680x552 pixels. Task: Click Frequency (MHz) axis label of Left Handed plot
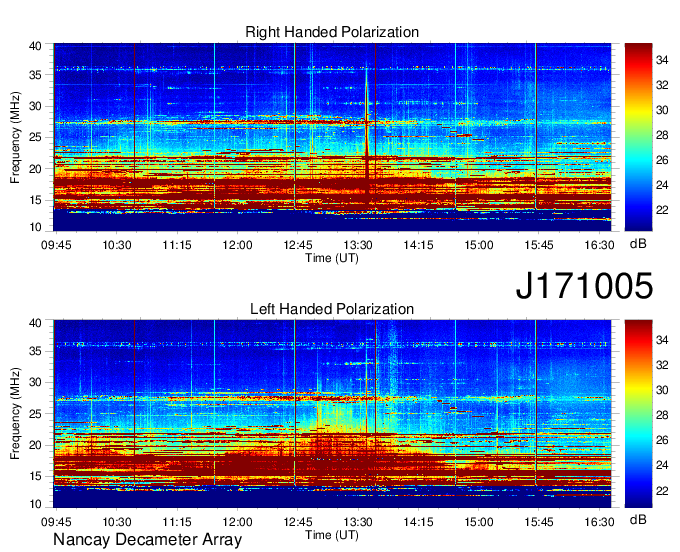[x=15, y=414]
